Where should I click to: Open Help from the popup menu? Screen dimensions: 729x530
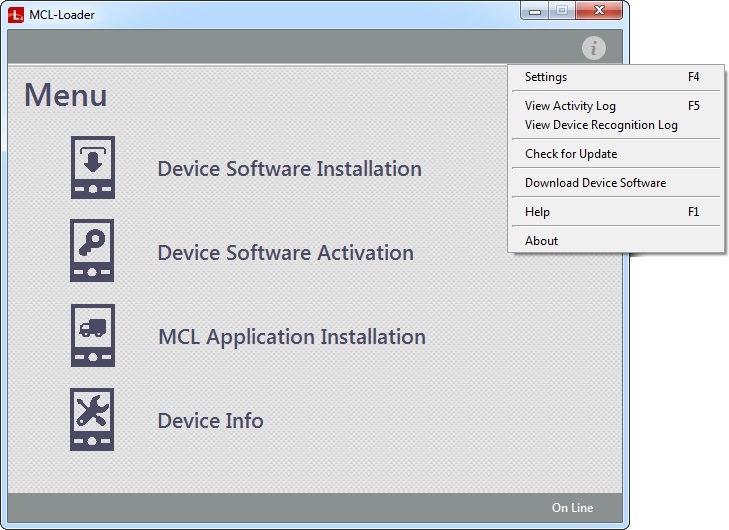(537, 212)
